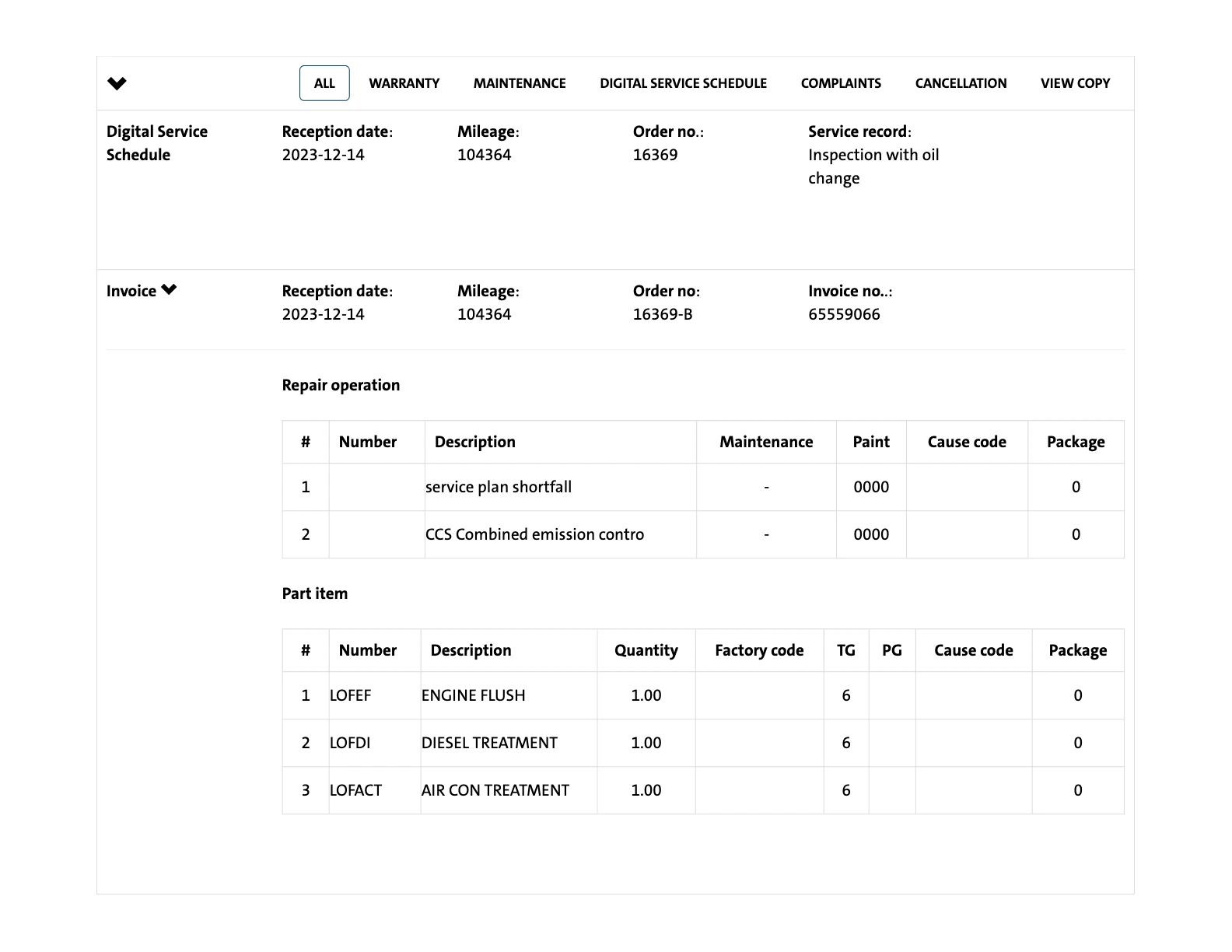Select order number 16369-B
This screenshot has width=1232, height=952.
coord(663,314)
